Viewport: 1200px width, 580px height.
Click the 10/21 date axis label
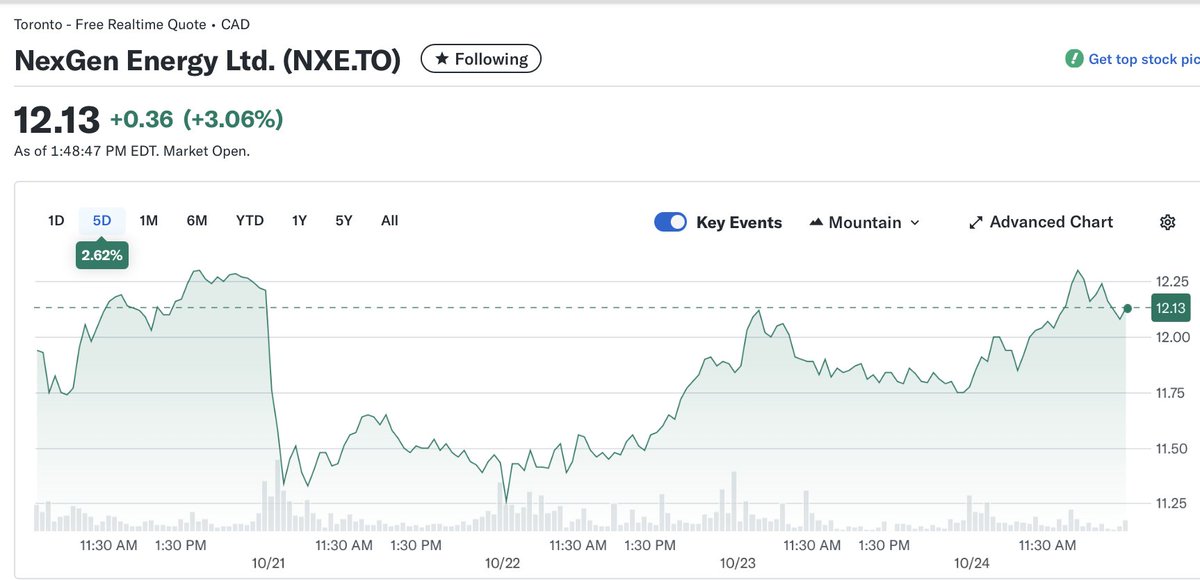click(x=268, y=563)
